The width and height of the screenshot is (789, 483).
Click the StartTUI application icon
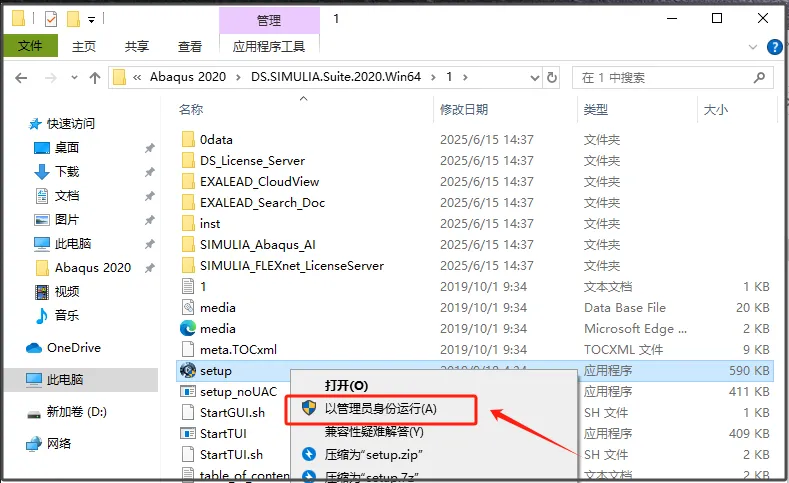[x=188, y=433]
